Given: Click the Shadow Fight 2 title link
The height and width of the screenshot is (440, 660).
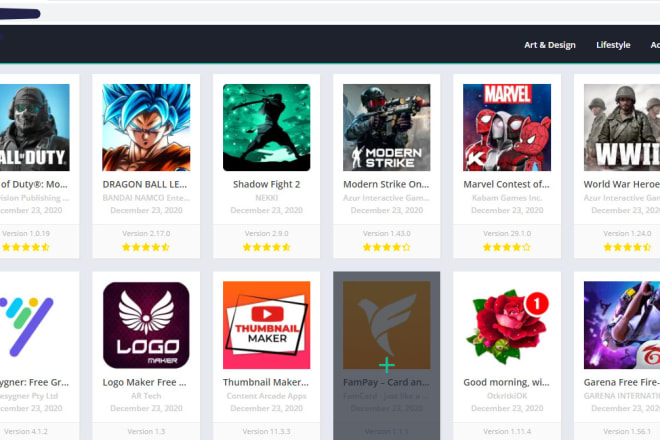Looking at the screenshot, I should 266,184.
